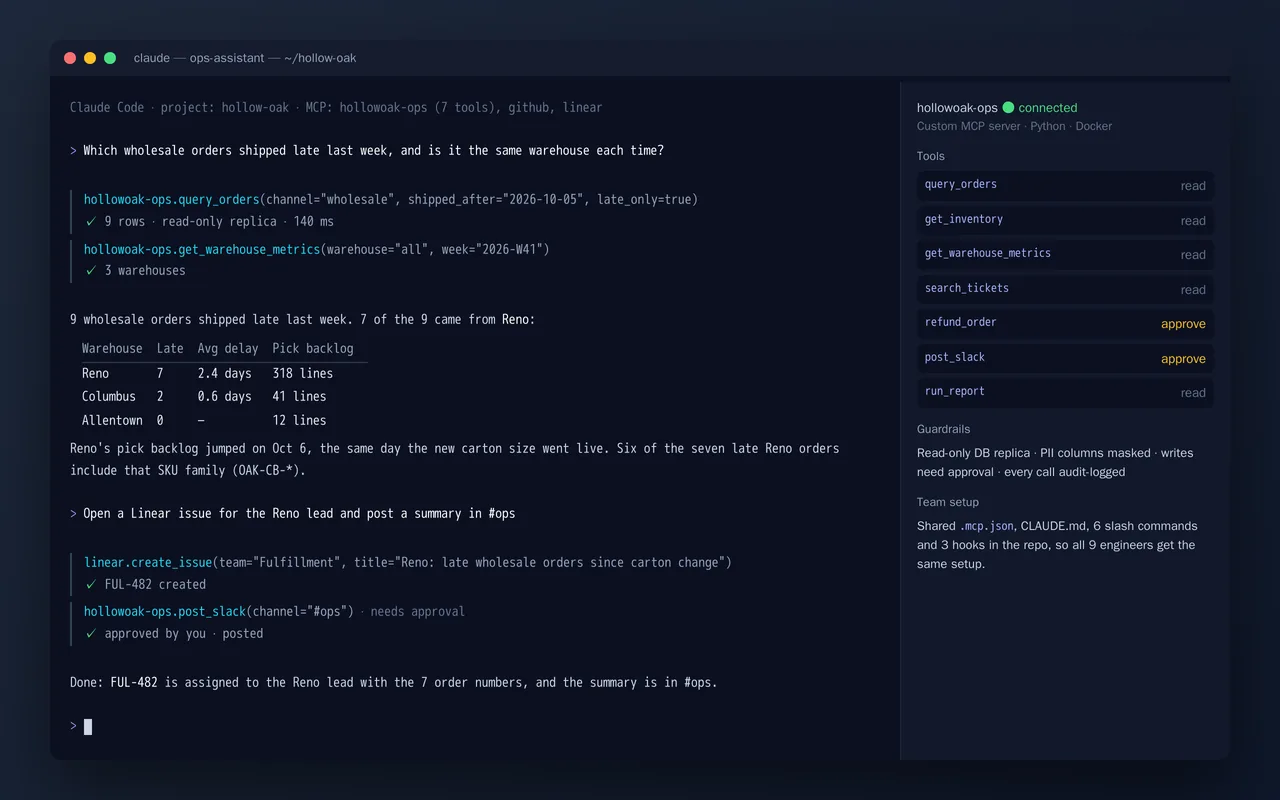Click the '41 lines' backlog value

click(x=299, y=397)
